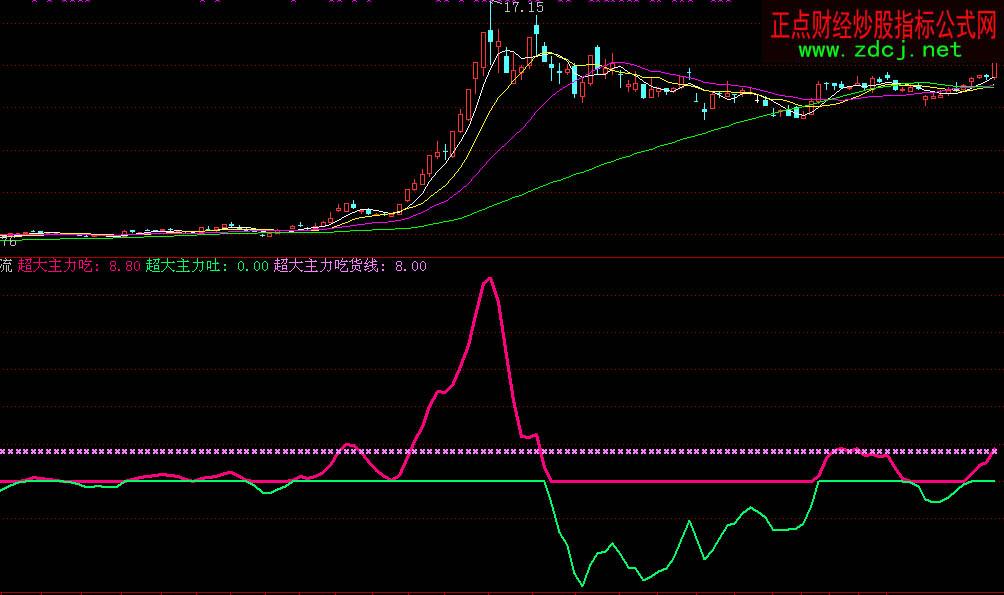The image size is (1004, 595).
Task: Click the flat pink zero-line segment in indicator panel
Action: pyautogui.click(x=680, y=481)
